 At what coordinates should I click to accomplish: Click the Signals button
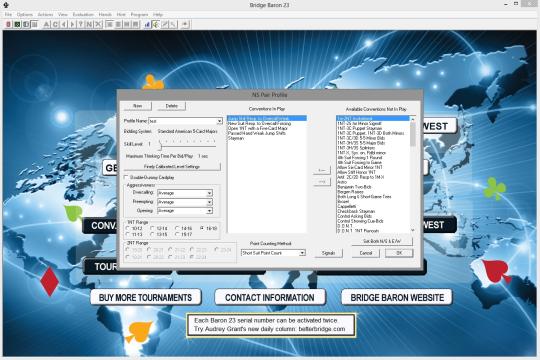pos(329,253)
